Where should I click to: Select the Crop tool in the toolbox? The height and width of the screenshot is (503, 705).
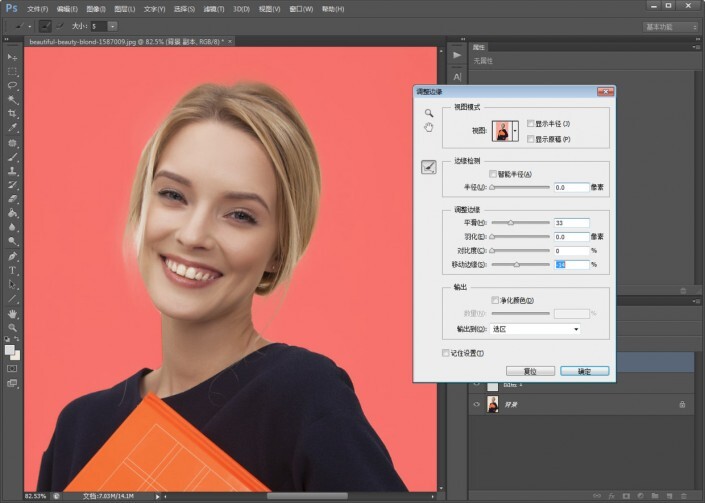click(x=13, y=114)
